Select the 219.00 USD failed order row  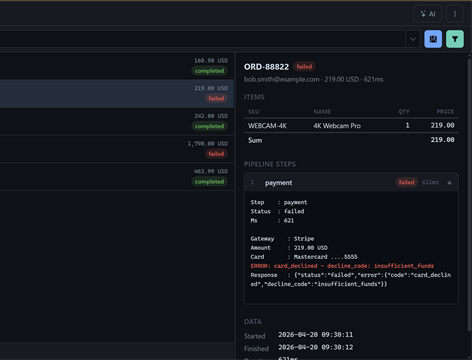[117, 93]
